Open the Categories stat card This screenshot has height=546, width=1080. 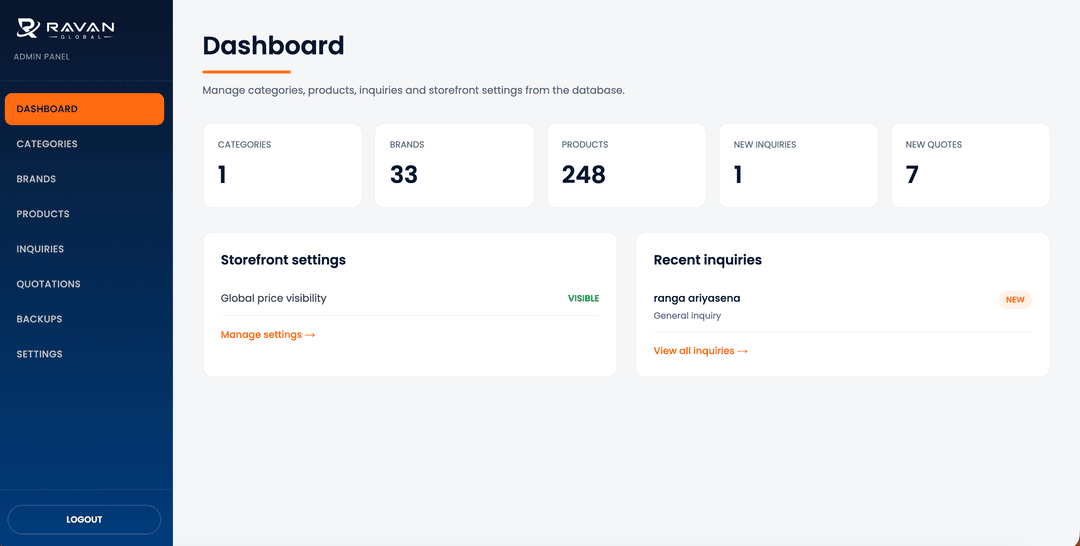click(282, 165)
